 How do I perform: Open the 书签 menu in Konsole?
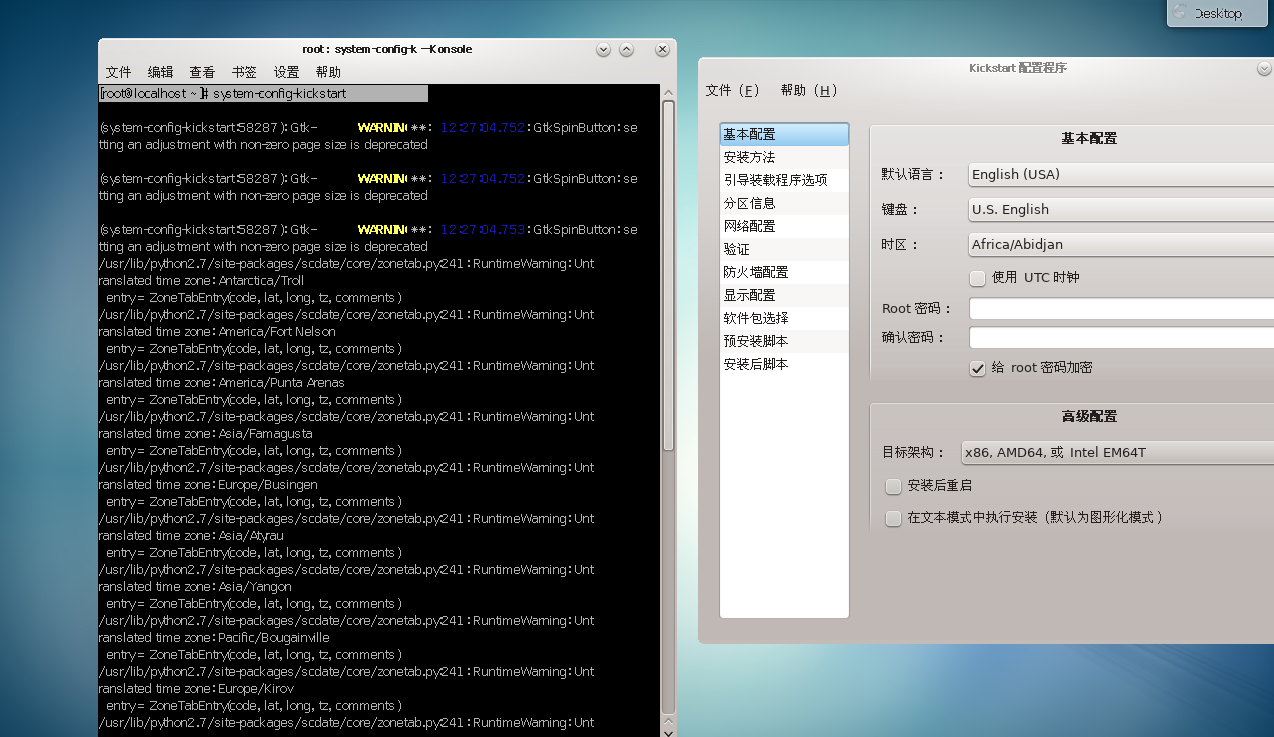[x=244, y=72]
